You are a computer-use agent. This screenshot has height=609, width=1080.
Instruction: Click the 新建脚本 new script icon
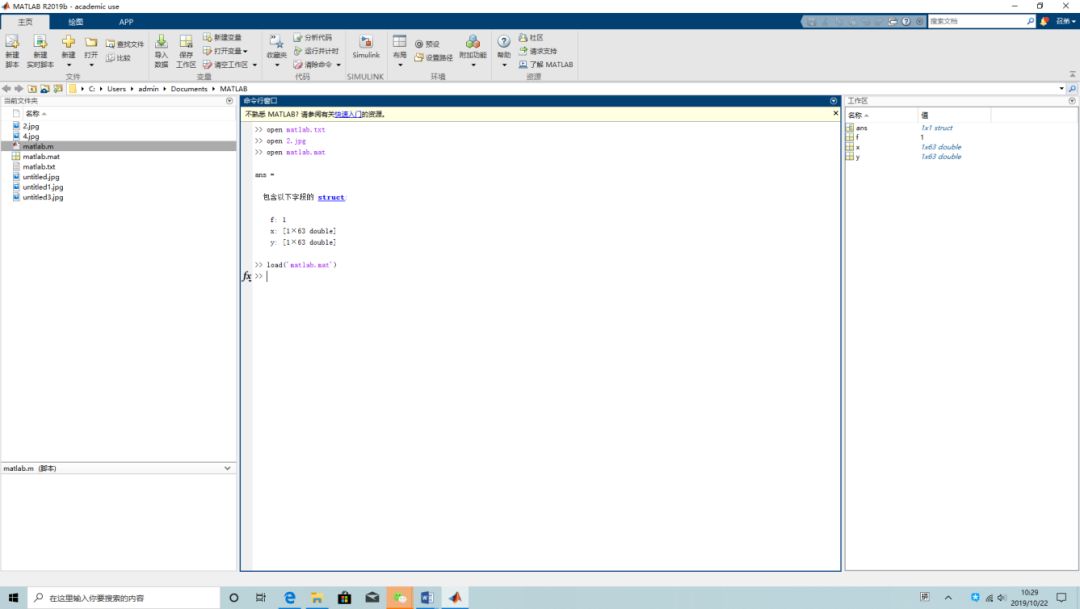click(12, 43)
